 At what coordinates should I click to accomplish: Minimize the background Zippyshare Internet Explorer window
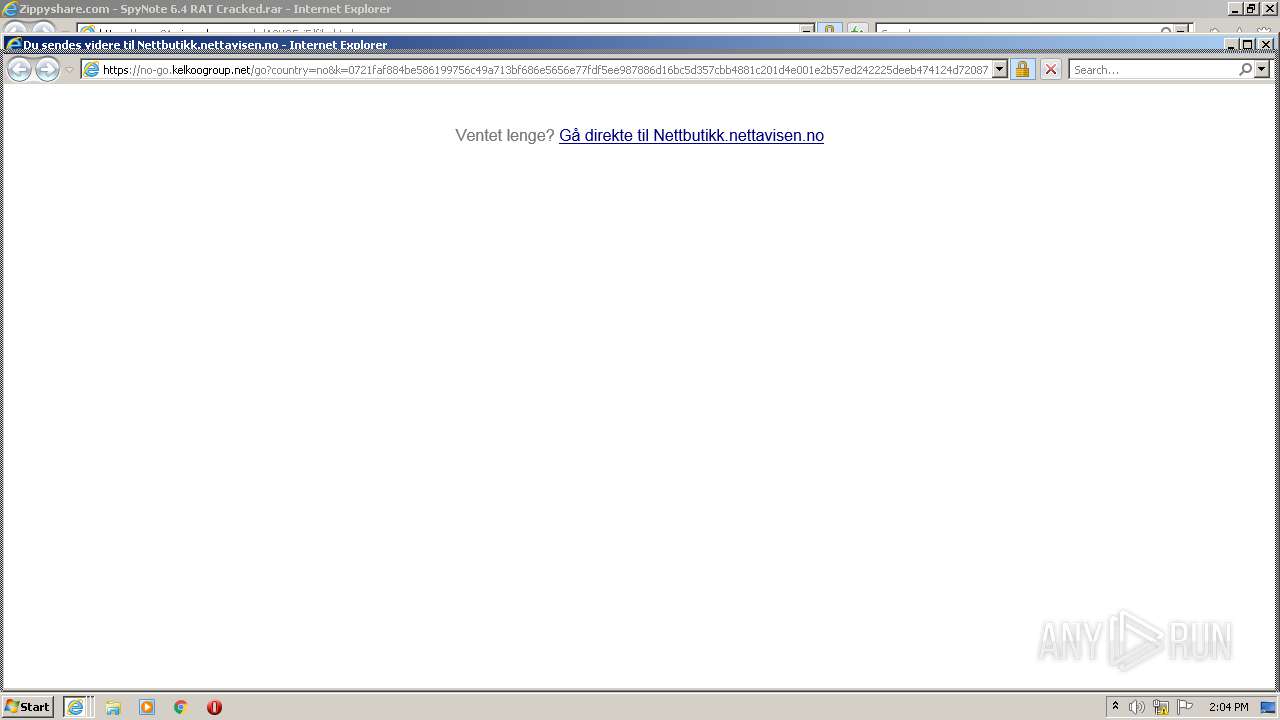tap(1235, 9)
